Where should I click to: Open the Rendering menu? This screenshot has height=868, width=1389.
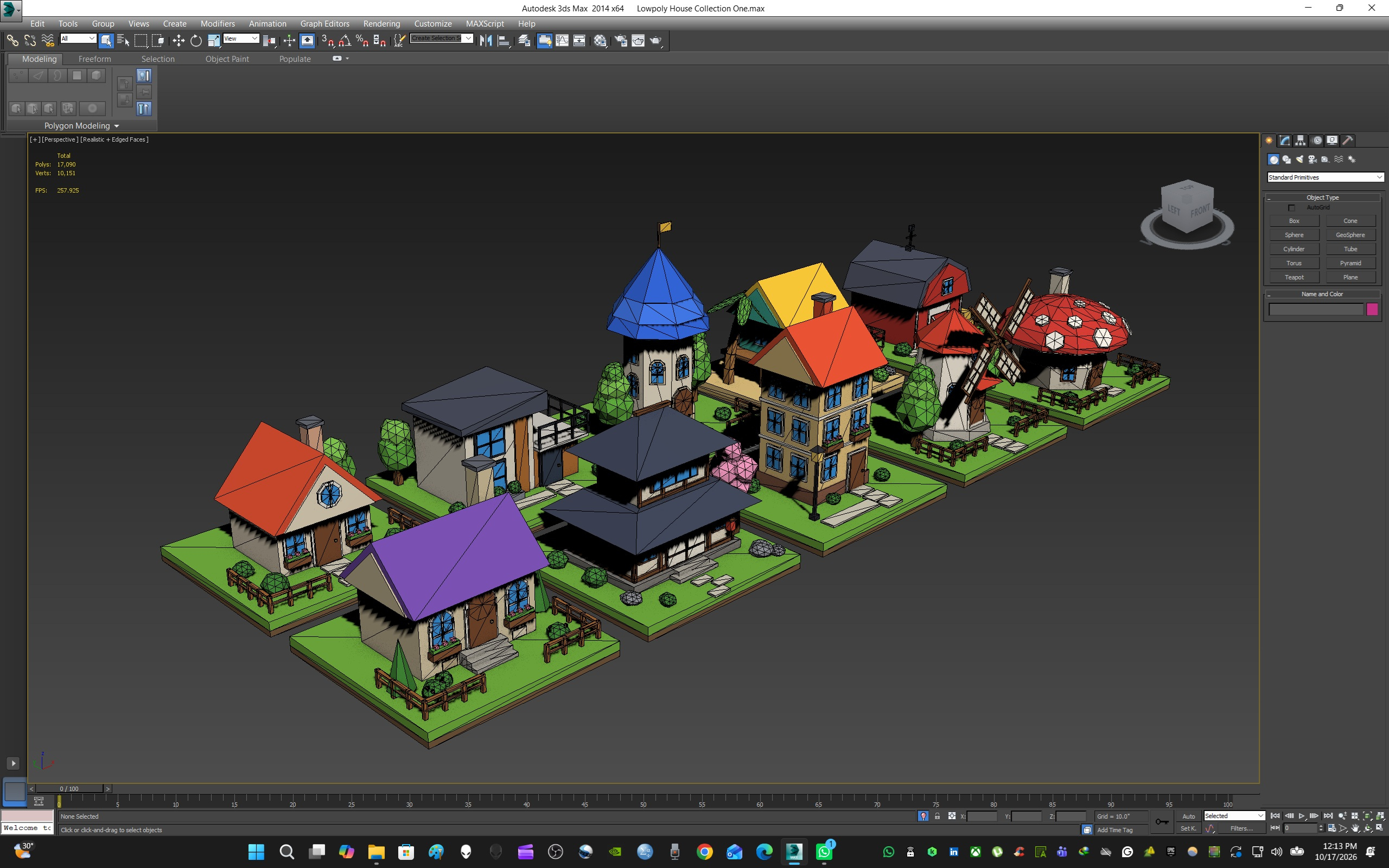click(381, 23)
